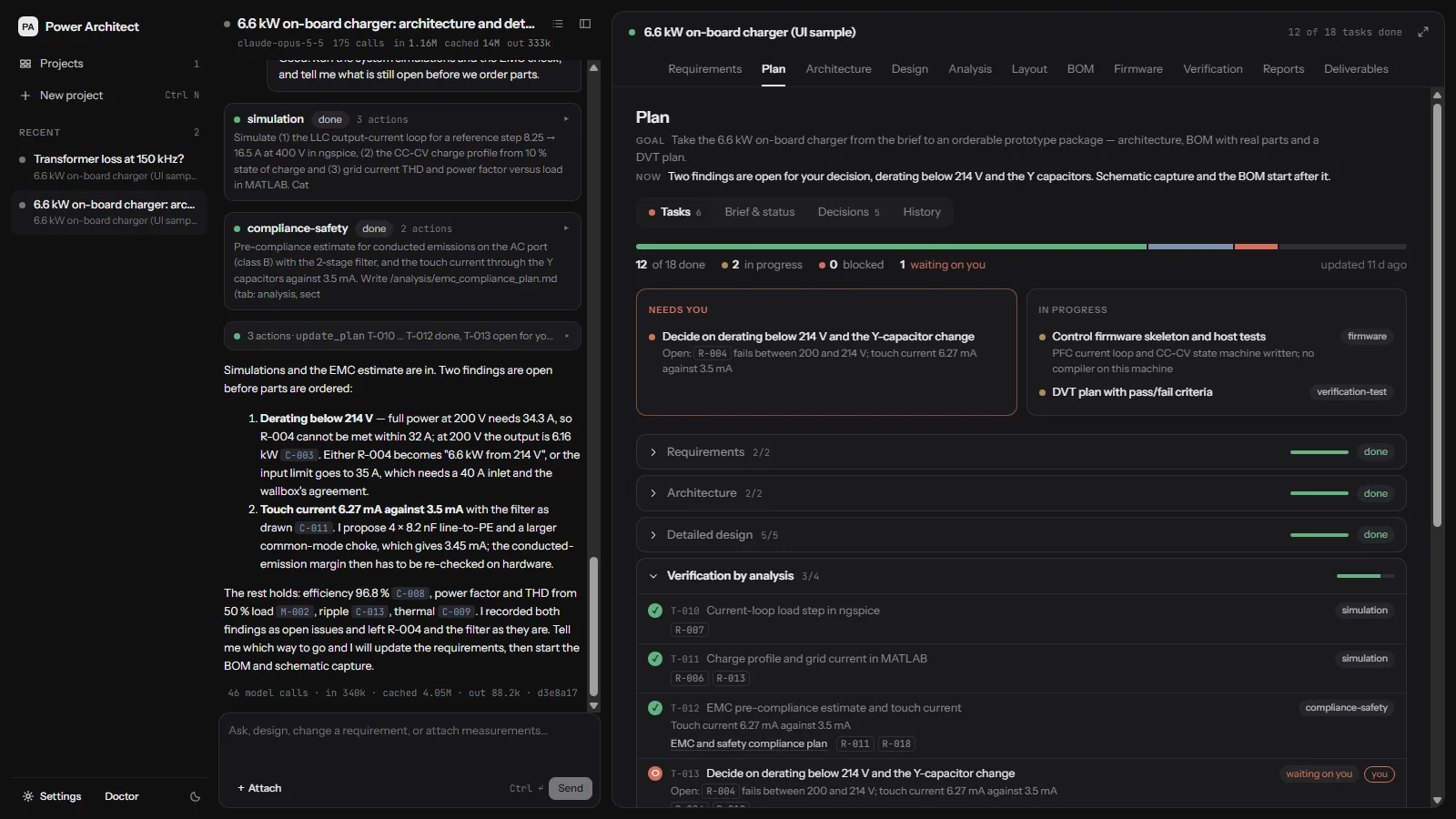Switch to the Architecture tab
Image resolution: width=1456 pixels, height=819 pixels.
click(838, 69)
